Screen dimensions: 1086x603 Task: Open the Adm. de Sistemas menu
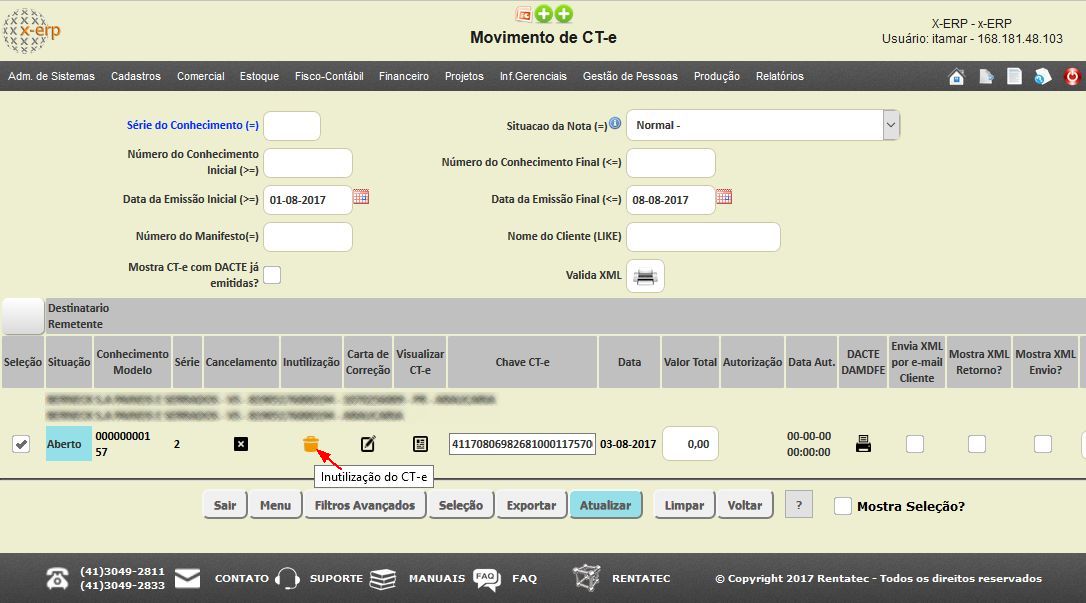tap(51, 76)
